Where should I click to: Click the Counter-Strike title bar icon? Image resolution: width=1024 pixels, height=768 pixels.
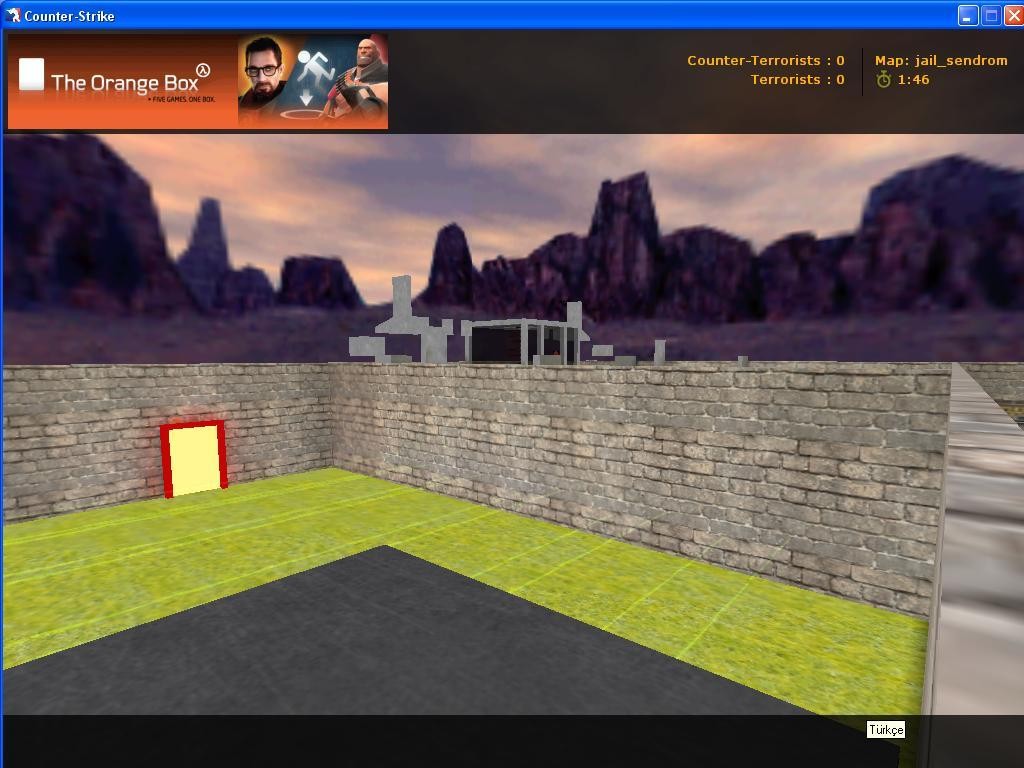(x=12, y=15)
